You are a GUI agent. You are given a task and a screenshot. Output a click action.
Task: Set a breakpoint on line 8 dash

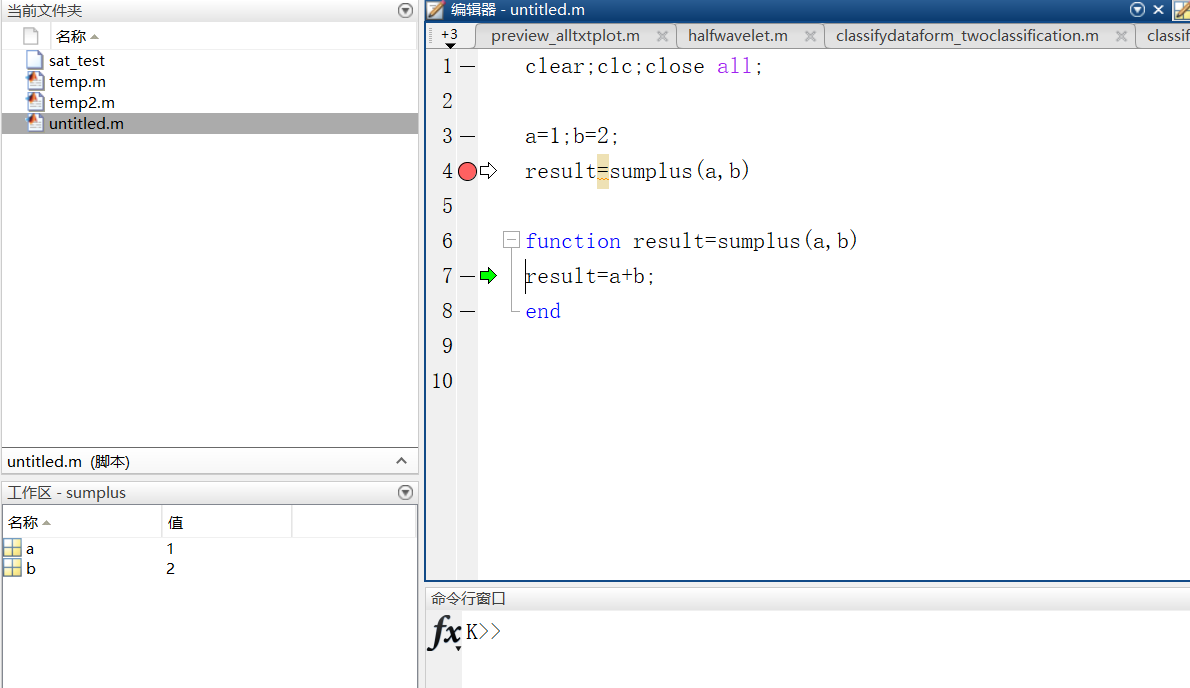468,311
